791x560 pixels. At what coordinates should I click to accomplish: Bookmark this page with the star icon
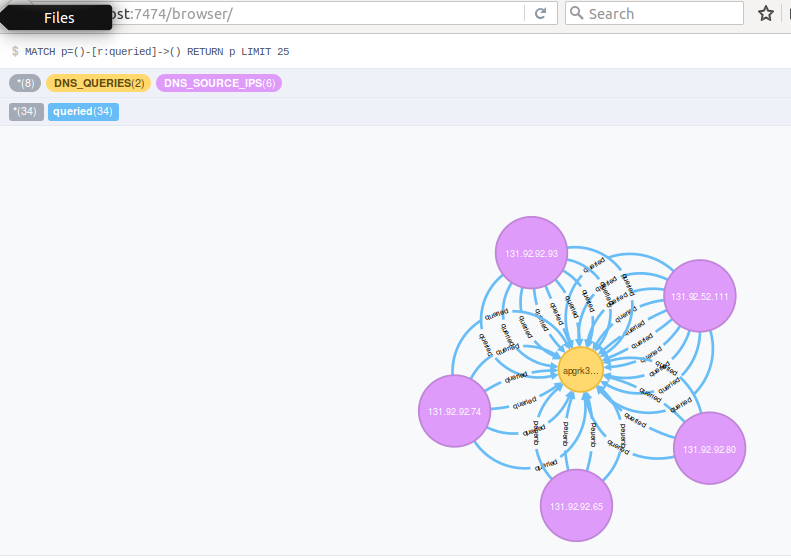click(766, 14)
